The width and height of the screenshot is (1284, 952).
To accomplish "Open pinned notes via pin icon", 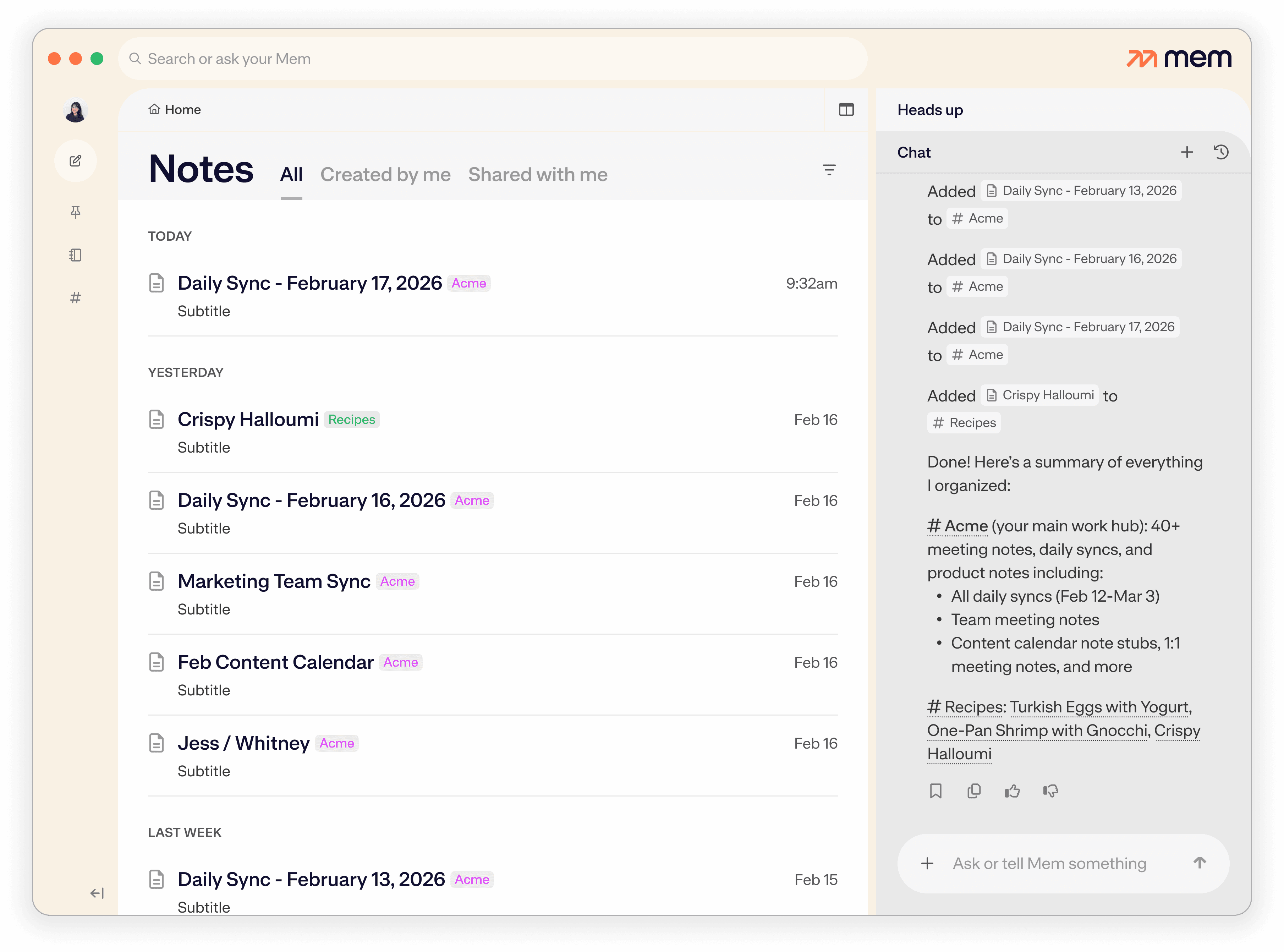I will (x=76, y=212).
